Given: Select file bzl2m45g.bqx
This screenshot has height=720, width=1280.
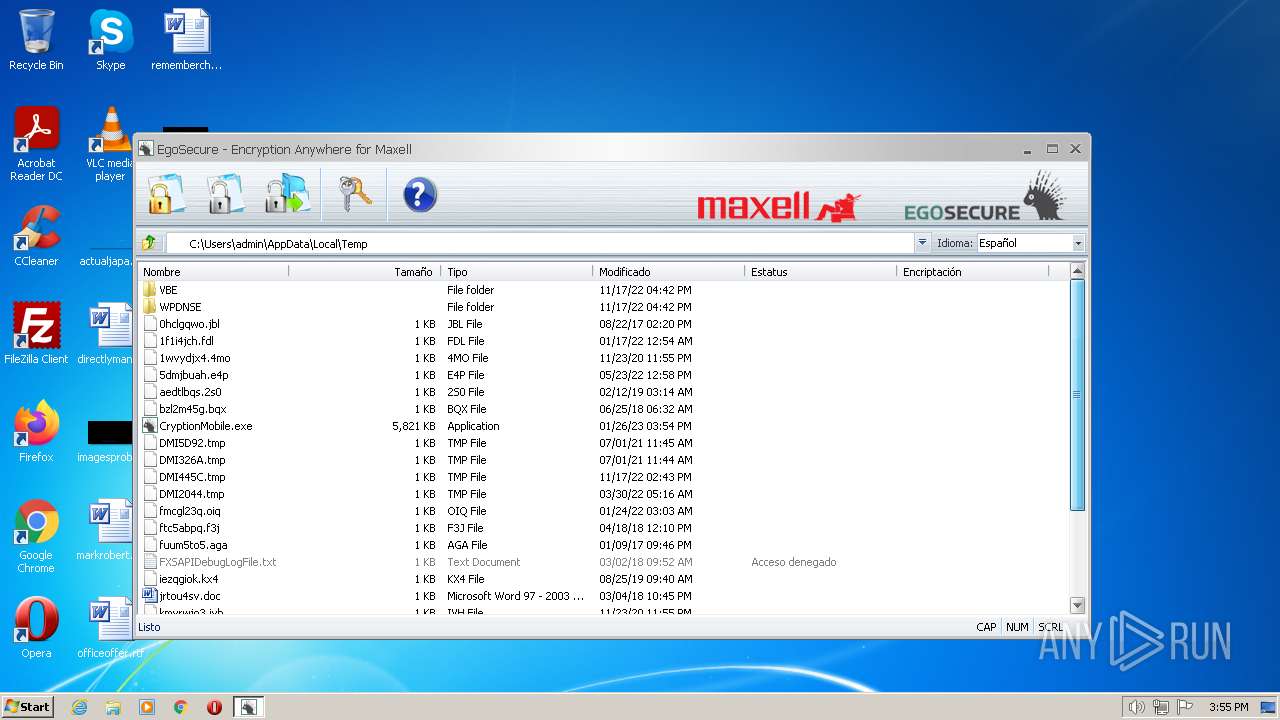Looking at the screenshot, I should [x=192, y=409].
